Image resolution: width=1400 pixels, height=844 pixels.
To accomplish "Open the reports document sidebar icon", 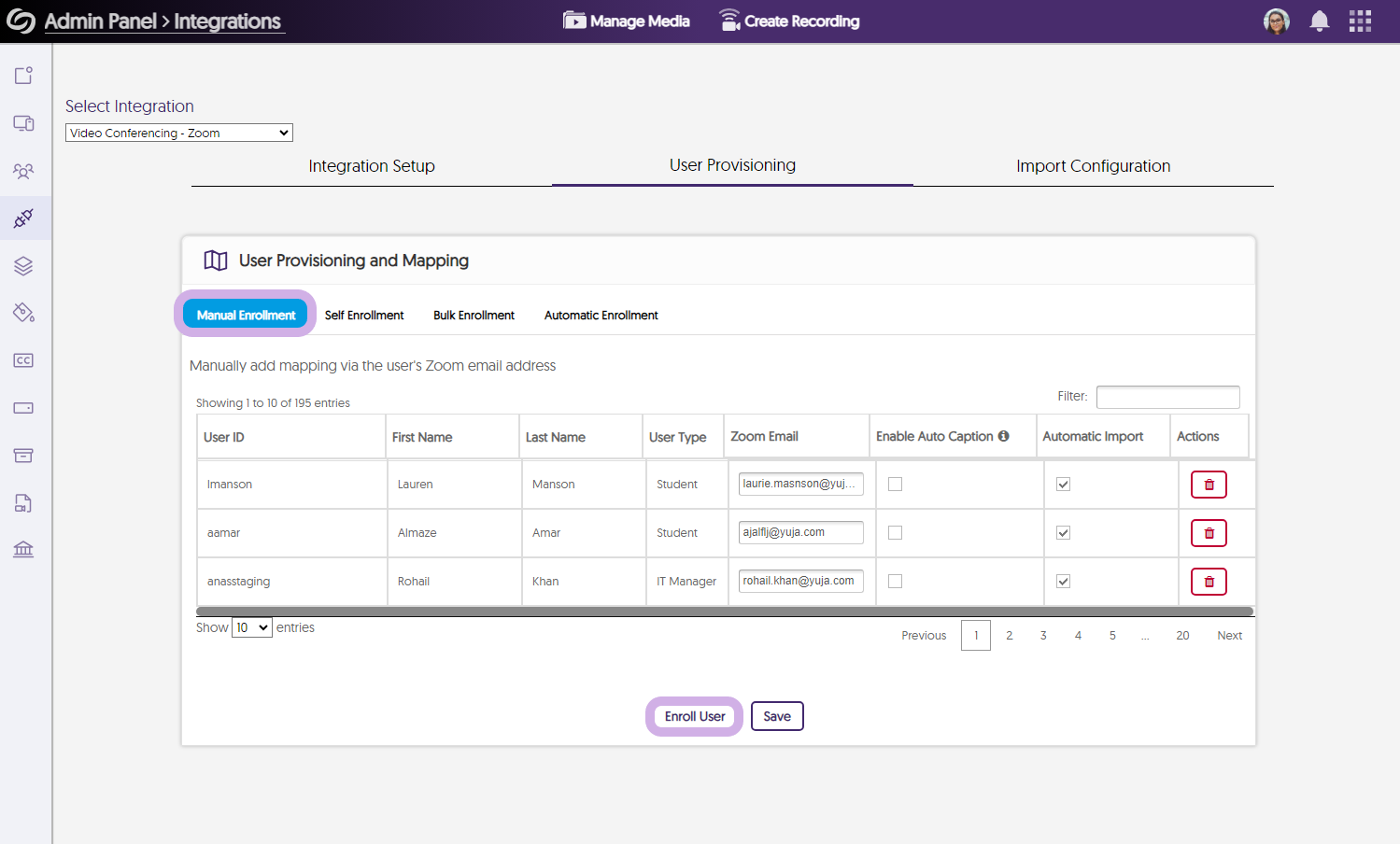I will click(x=23, y=503).
